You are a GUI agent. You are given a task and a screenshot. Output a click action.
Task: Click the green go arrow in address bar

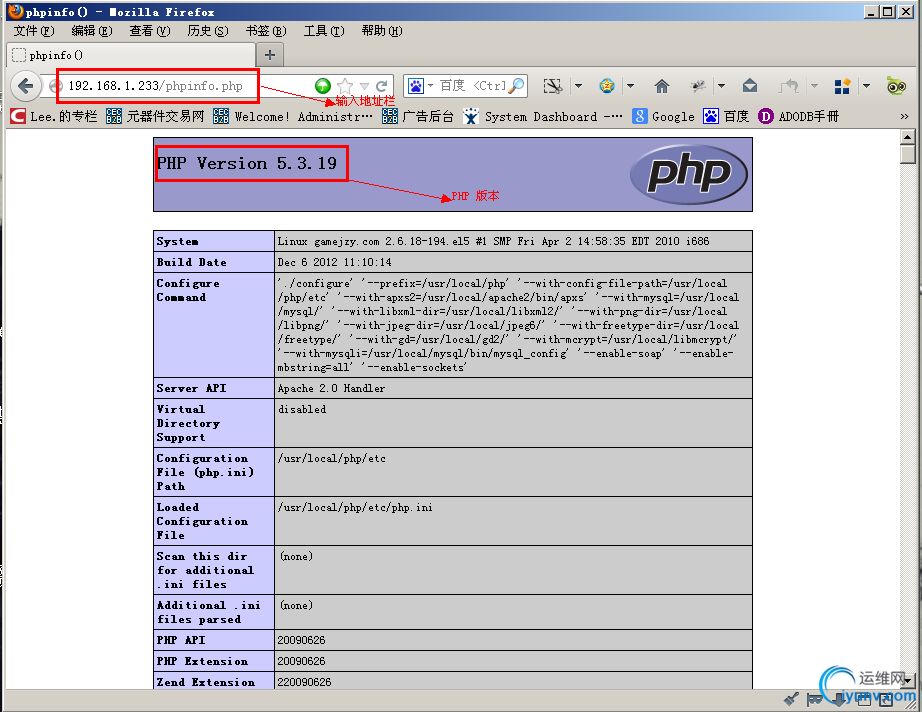point(323,86)
